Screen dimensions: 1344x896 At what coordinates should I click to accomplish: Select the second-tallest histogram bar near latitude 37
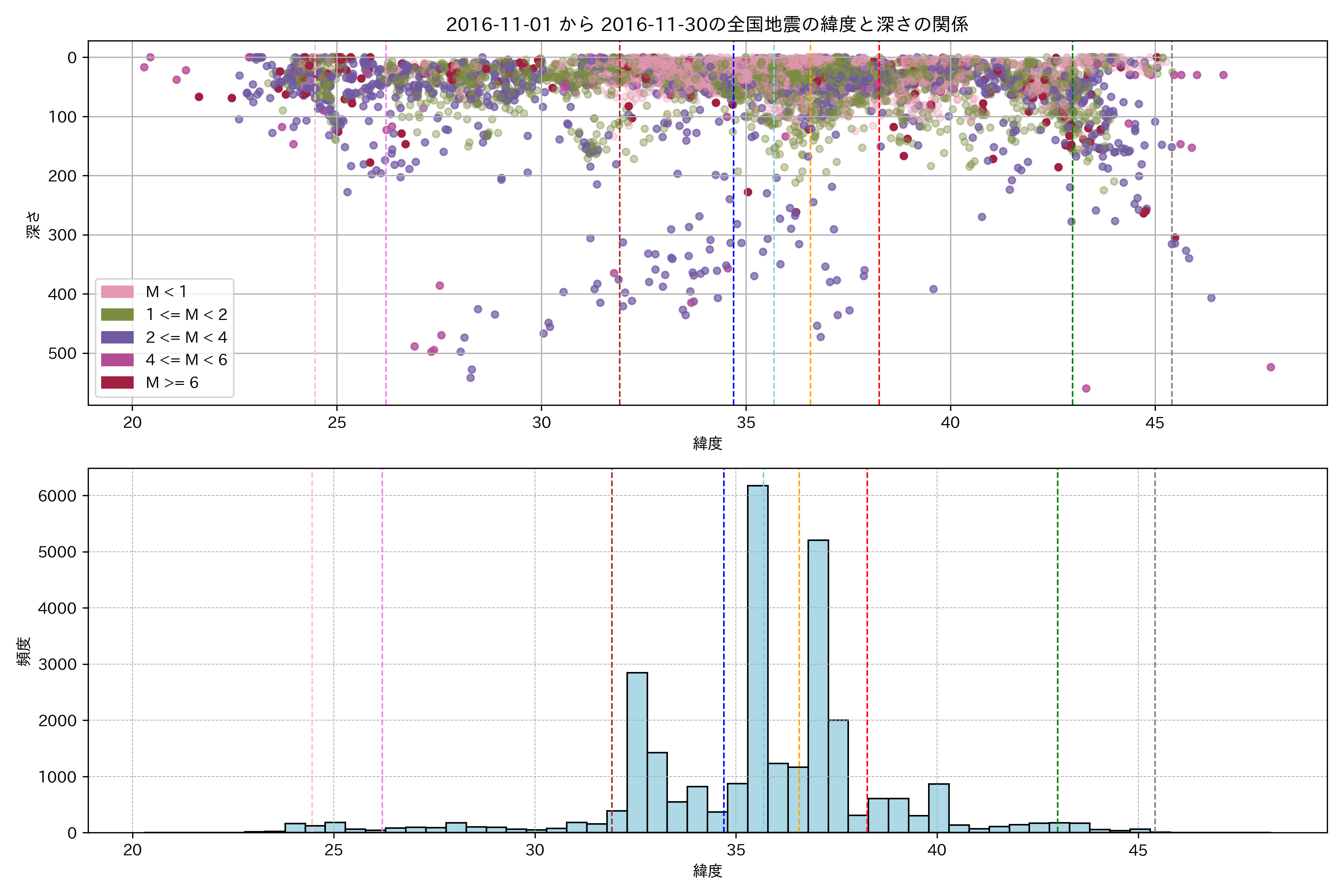[x=818, y=686]
